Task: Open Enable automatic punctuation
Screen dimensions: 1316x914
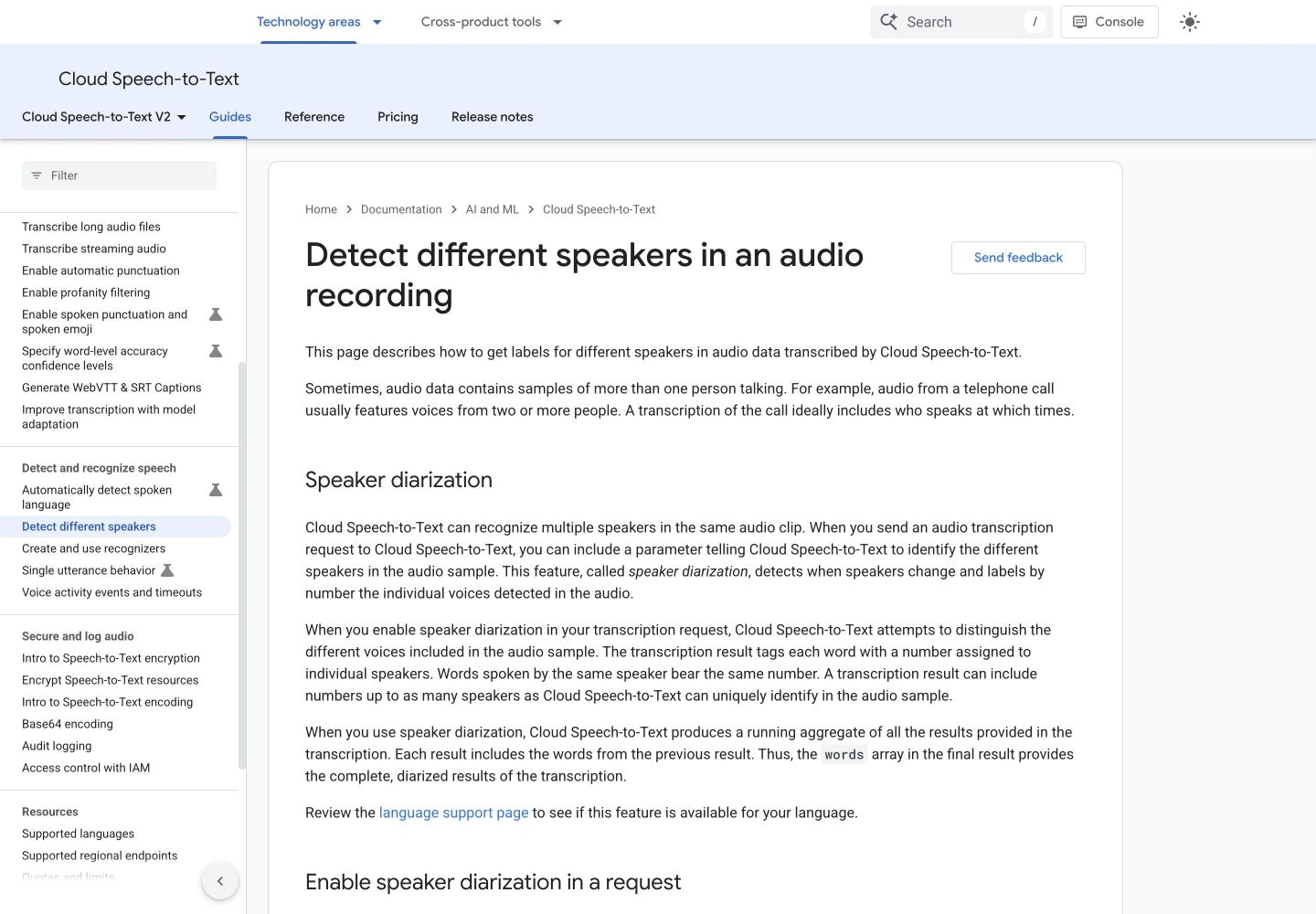Action: click(101, 271)
